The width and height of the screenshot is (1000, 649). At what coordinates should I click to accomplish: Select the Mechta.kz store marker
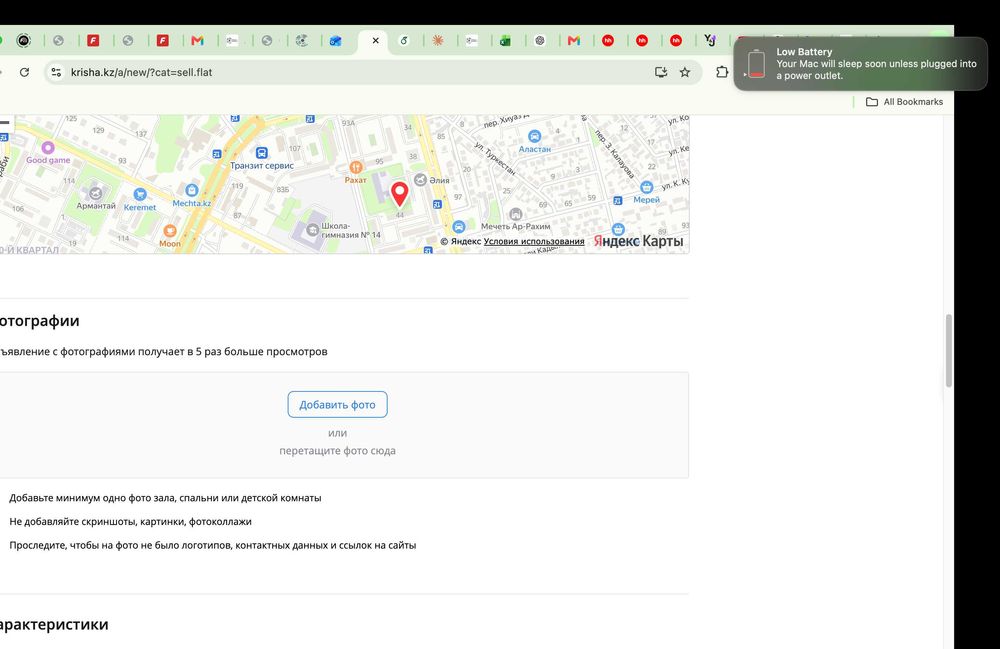pos(191,190)
